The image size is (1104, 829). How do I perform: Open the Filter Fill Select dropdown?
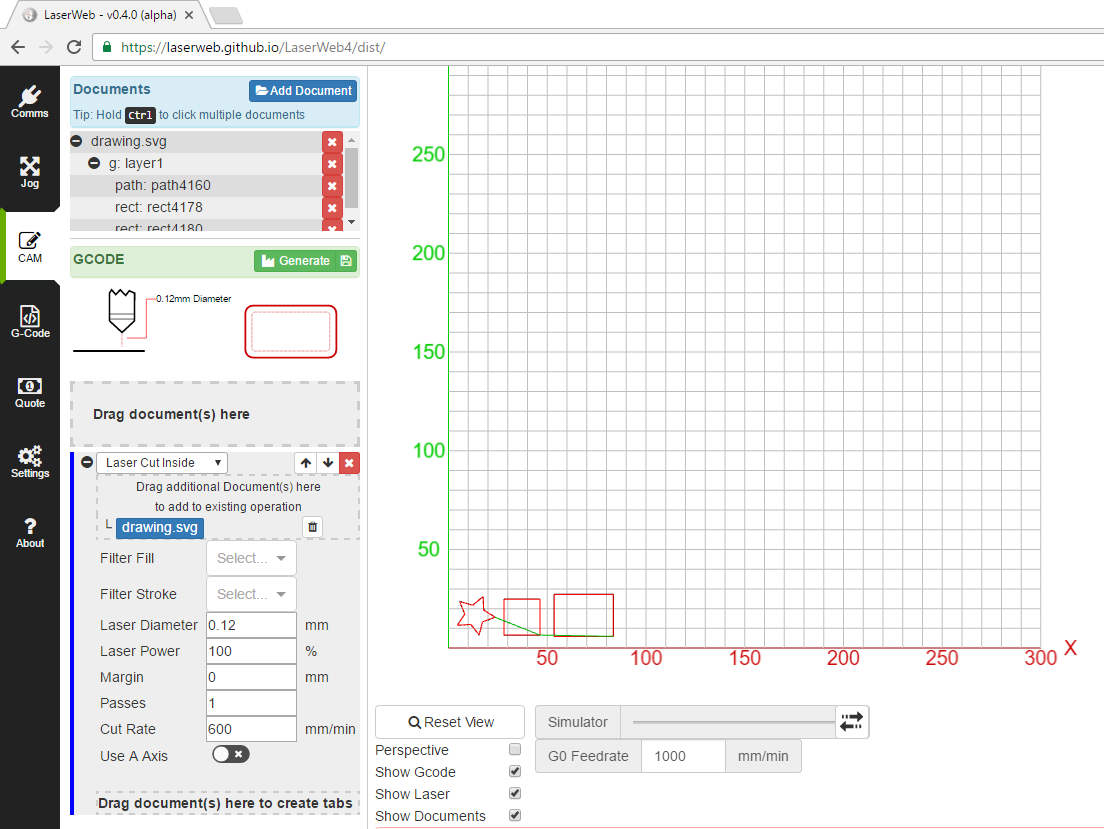[x=251, y=558]
